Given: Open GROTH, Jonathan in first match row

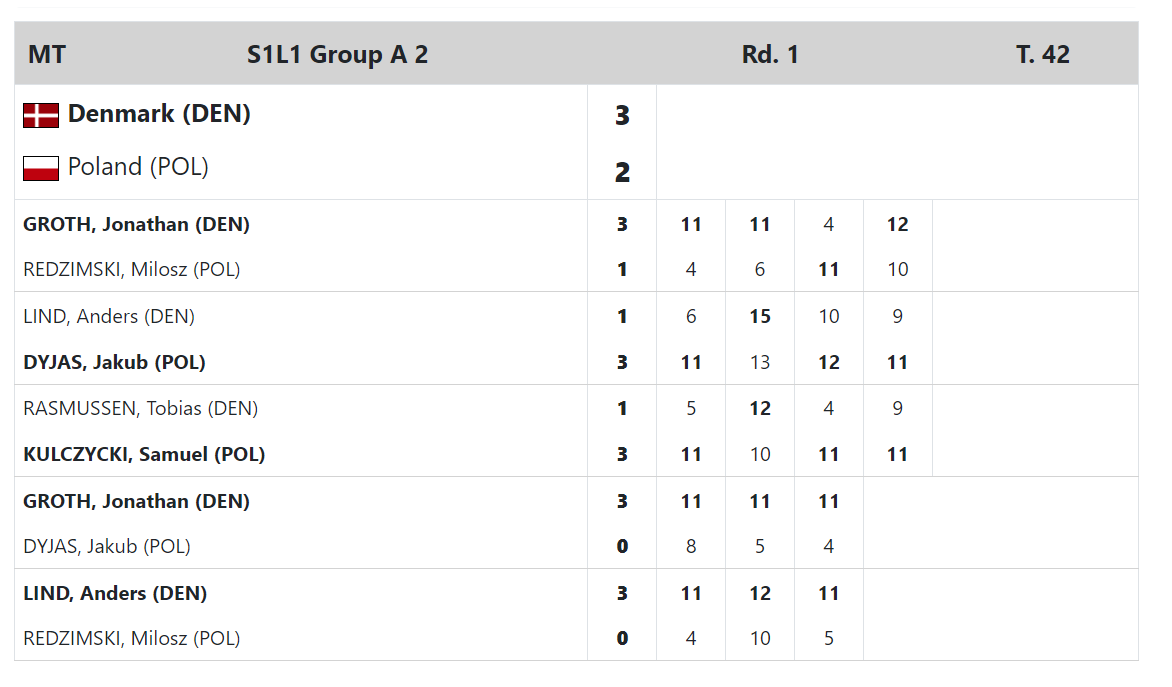Looking at the screenshot, I should pyautogui.click(x=136, y=224).
